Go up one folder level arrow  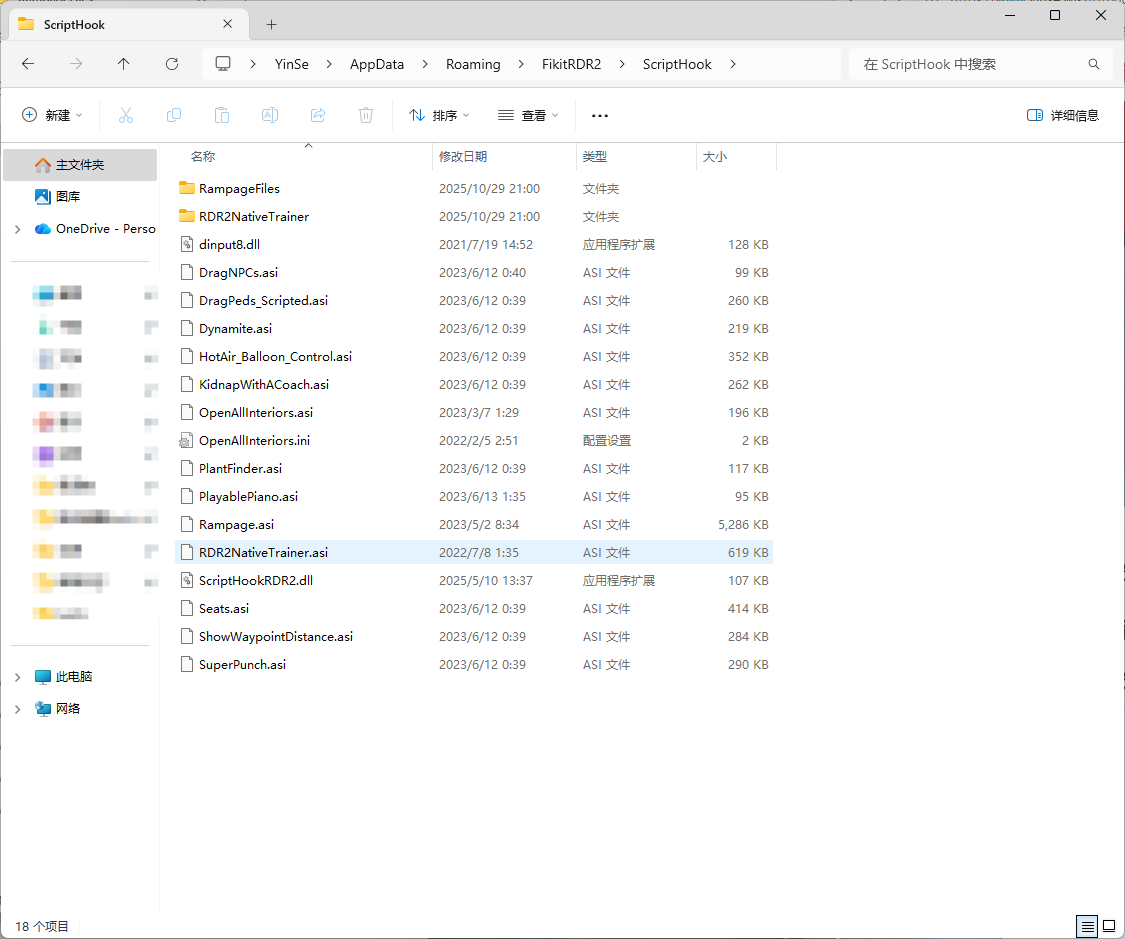124,64
